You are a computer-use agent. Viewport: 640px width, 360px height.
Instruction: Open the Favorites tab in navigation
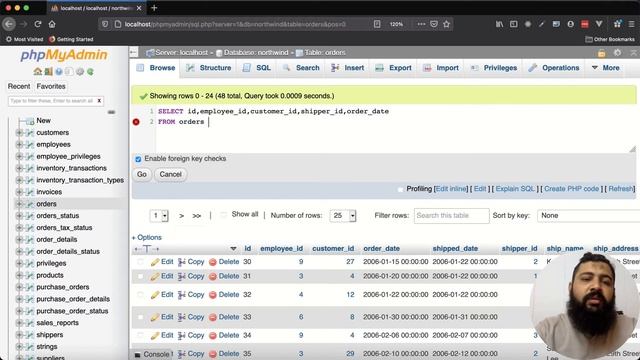(x=51, y=87)
